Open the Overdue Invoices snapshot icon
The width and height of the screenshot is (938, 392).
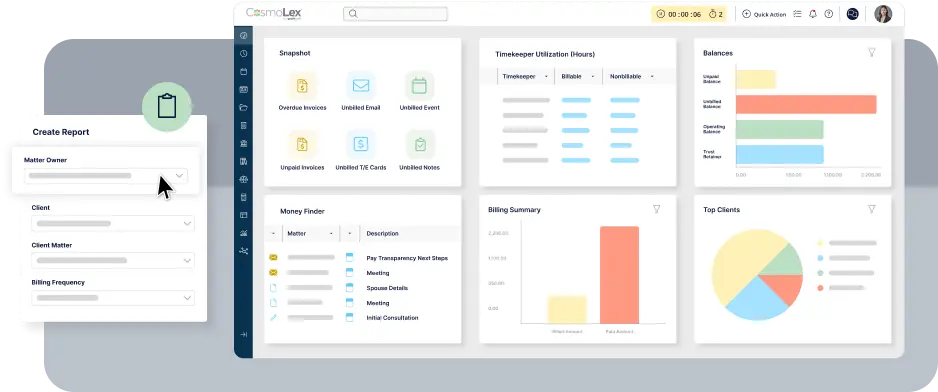click(x=302, y=86)
